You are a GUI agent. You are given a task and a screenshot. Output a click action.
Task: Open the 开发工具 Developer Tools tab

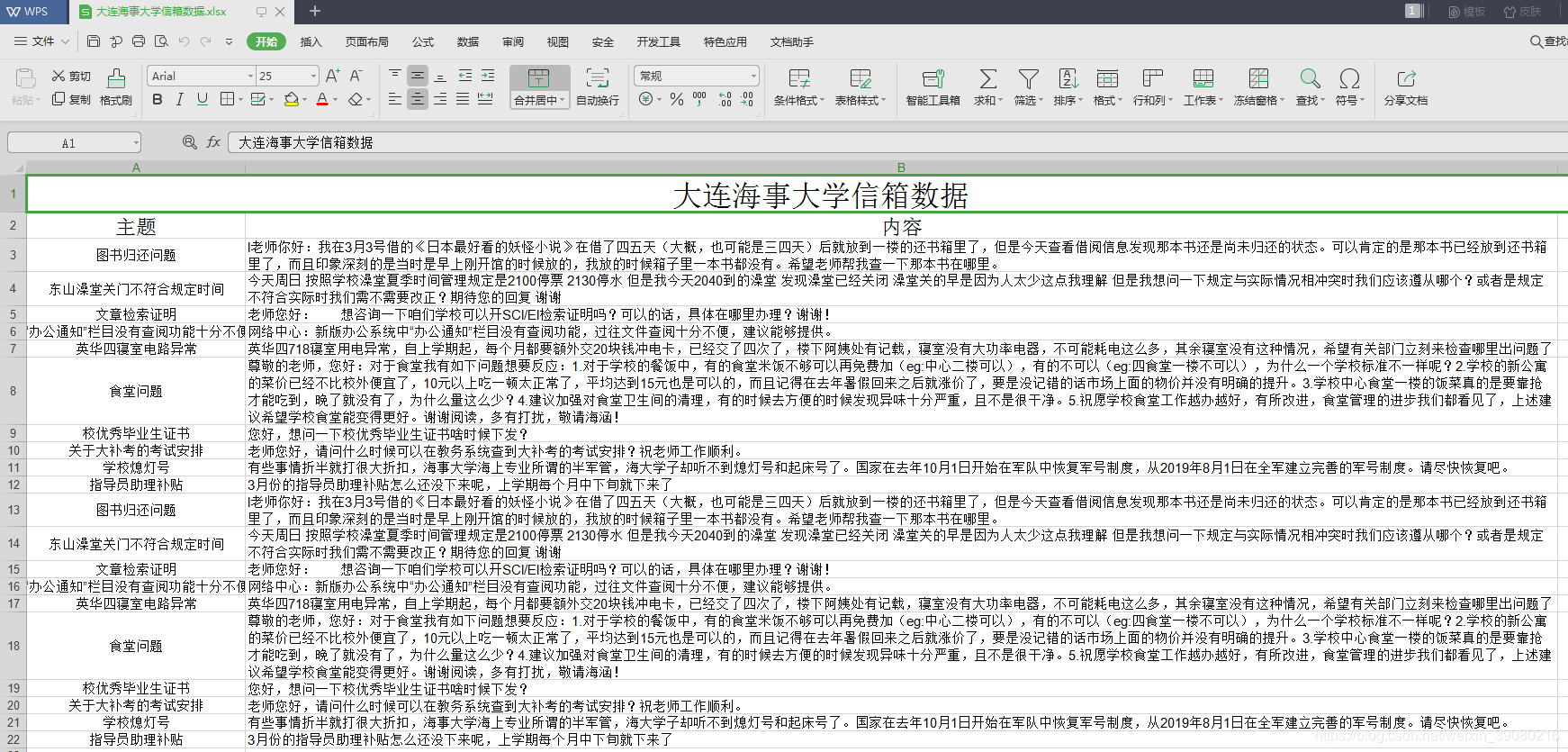[x=659, y=41]
